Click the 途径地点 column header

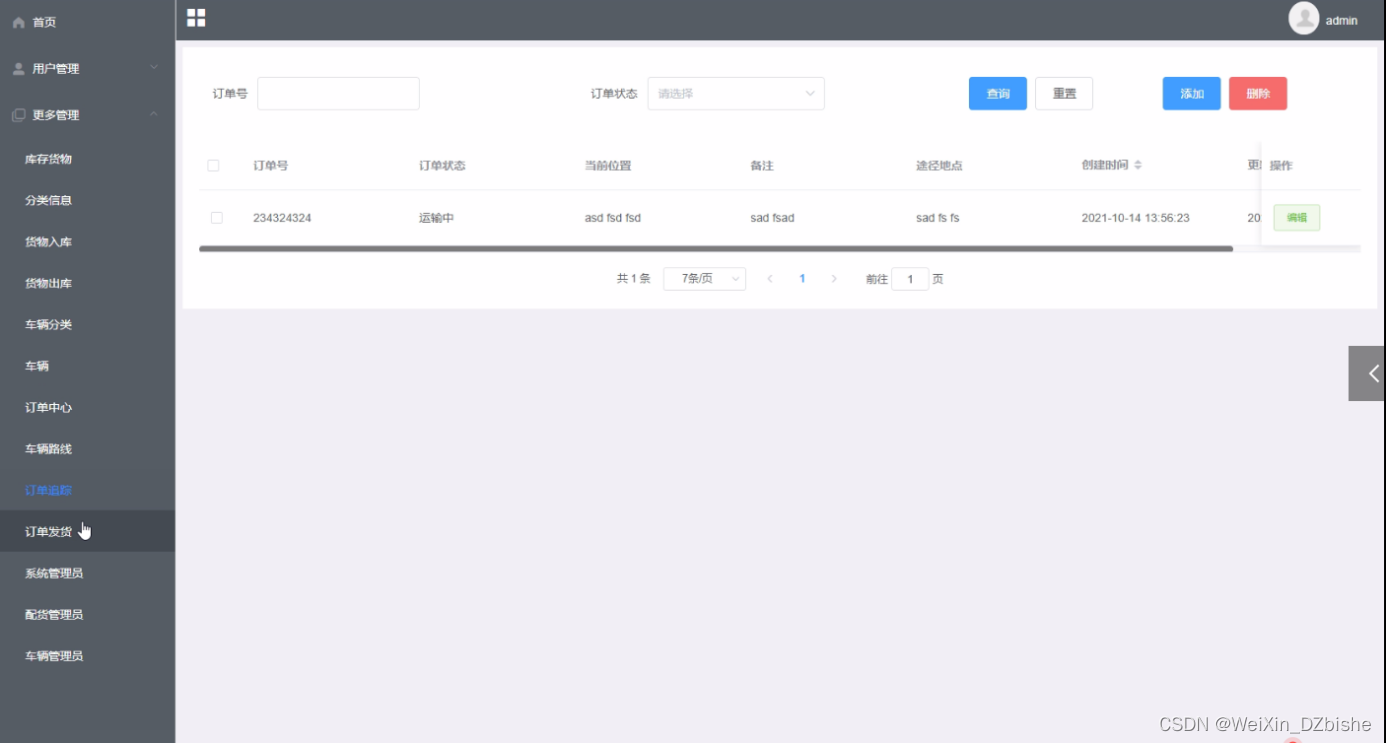(x=939, y=166)
